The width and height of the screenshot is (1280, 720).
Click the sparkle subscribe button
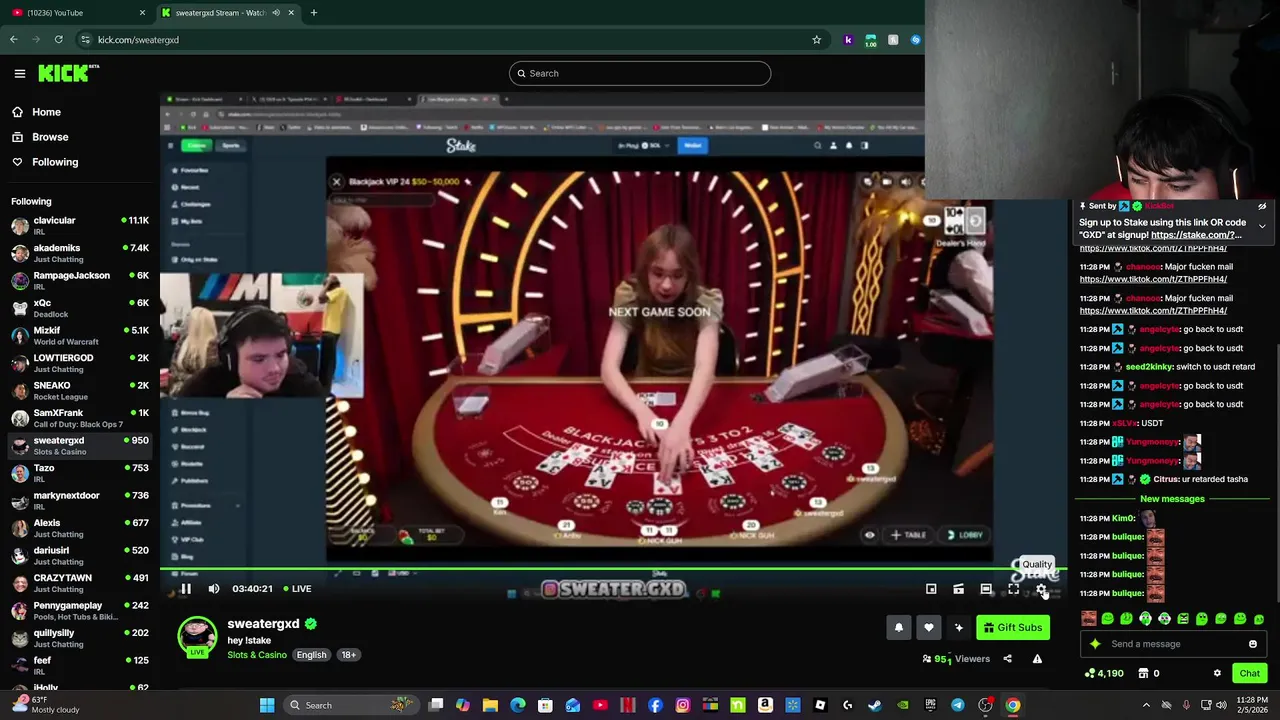(x=959, y=627)
